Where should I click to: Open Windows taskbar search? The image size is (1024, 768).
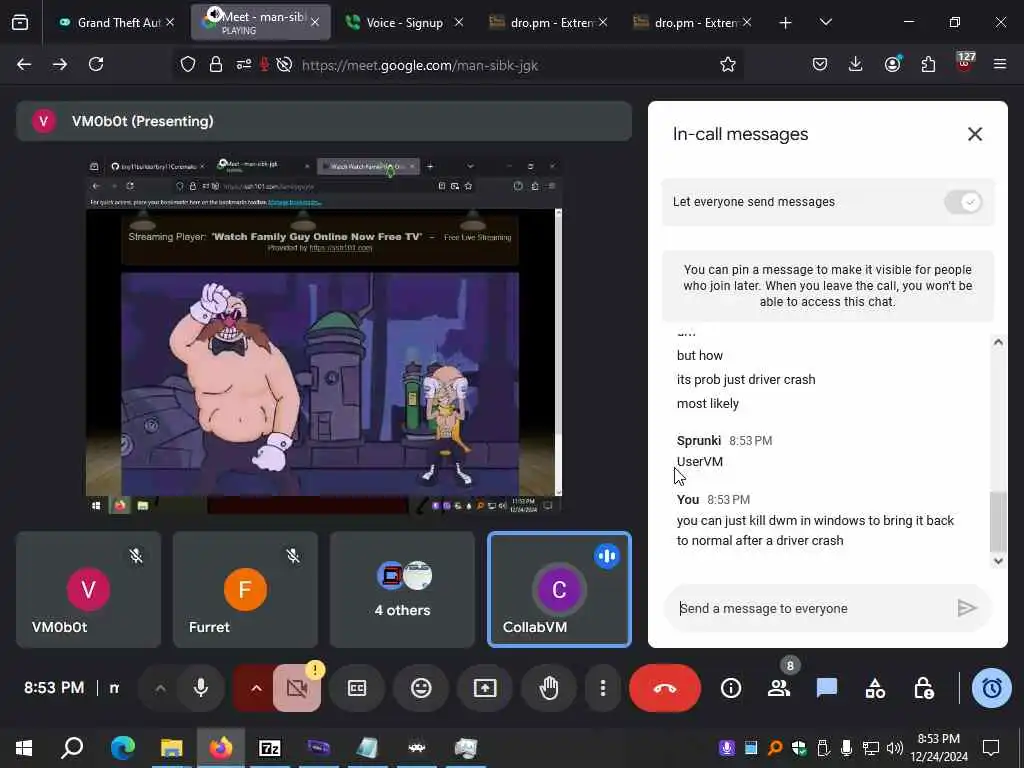click(x=72, y=747)
